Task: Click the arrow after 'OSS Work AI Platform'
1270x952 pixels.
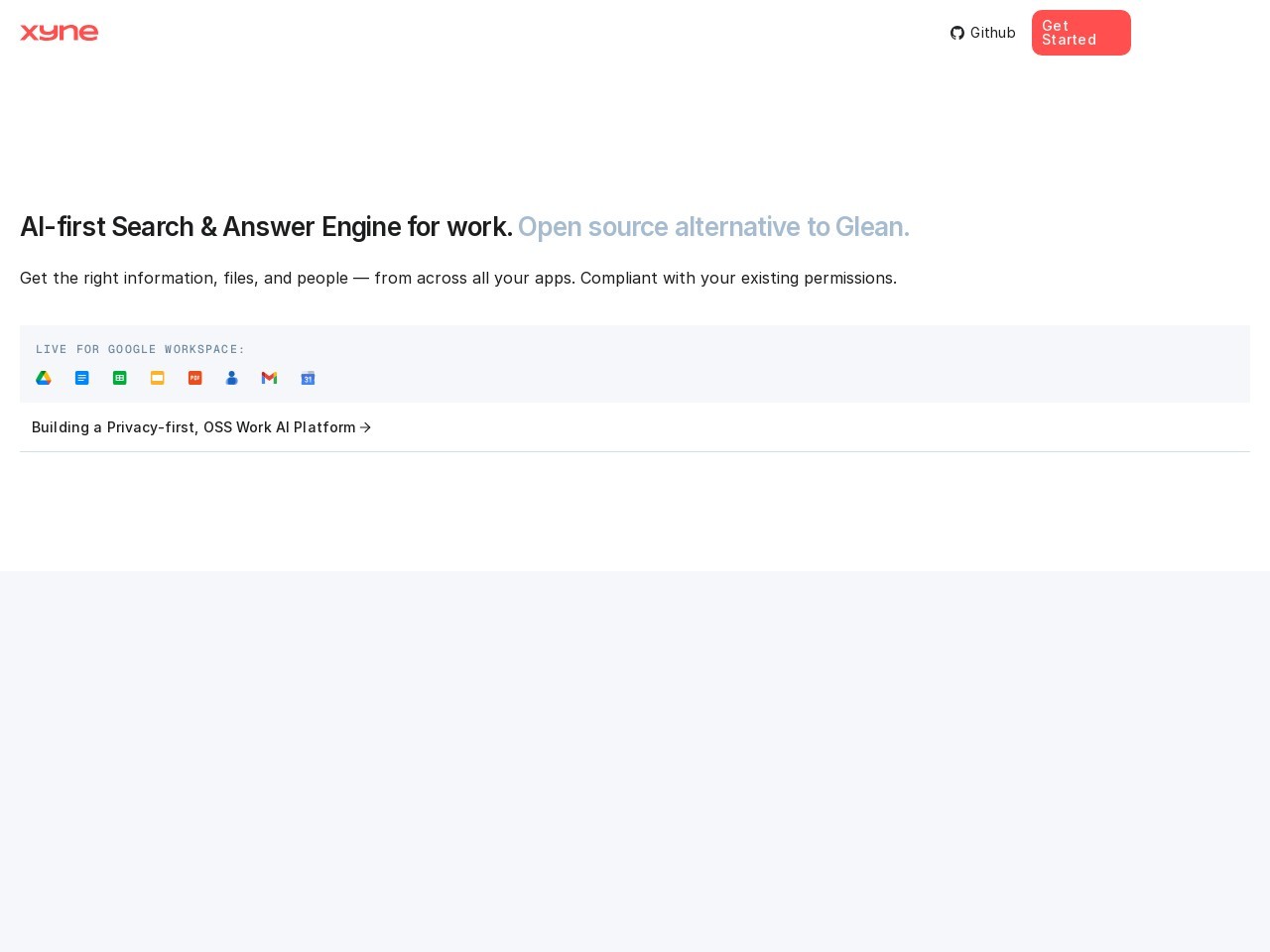Action: (365, 427)
